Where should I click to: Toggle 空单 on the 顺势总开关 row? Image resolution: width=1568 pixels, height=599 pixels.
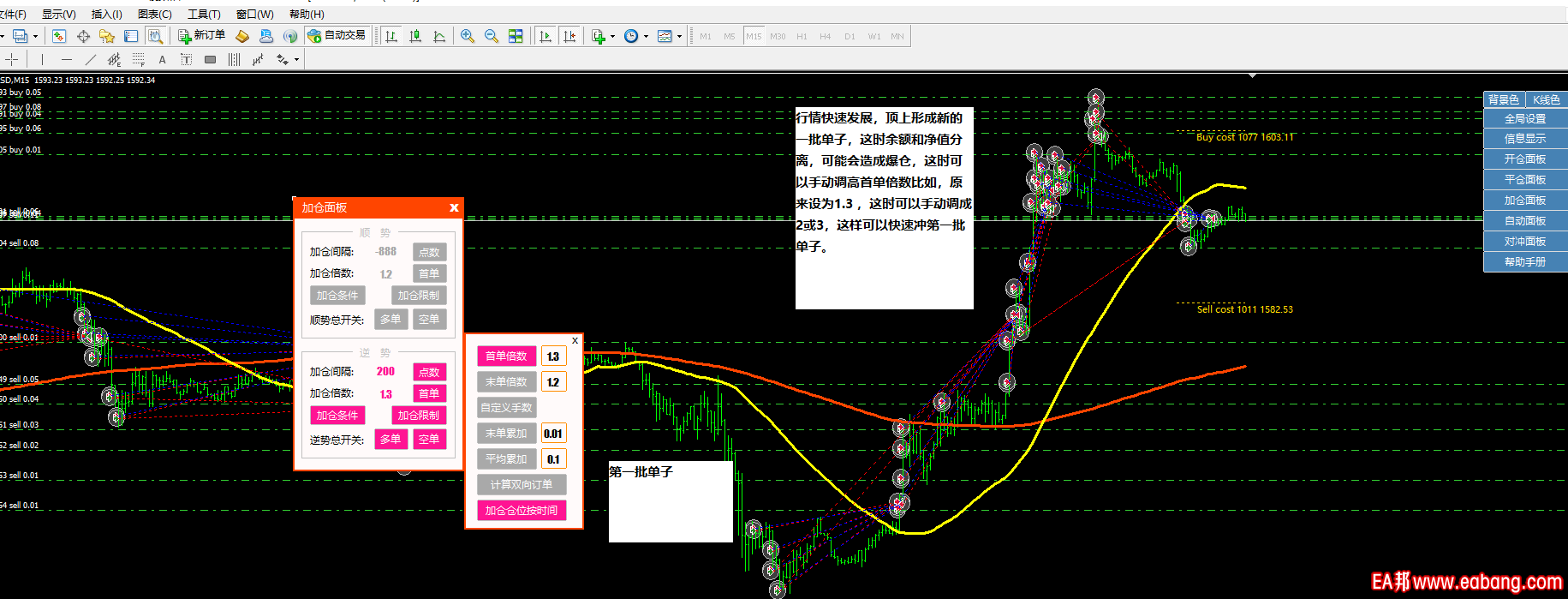pyautogui.click(x=429, y=319)
